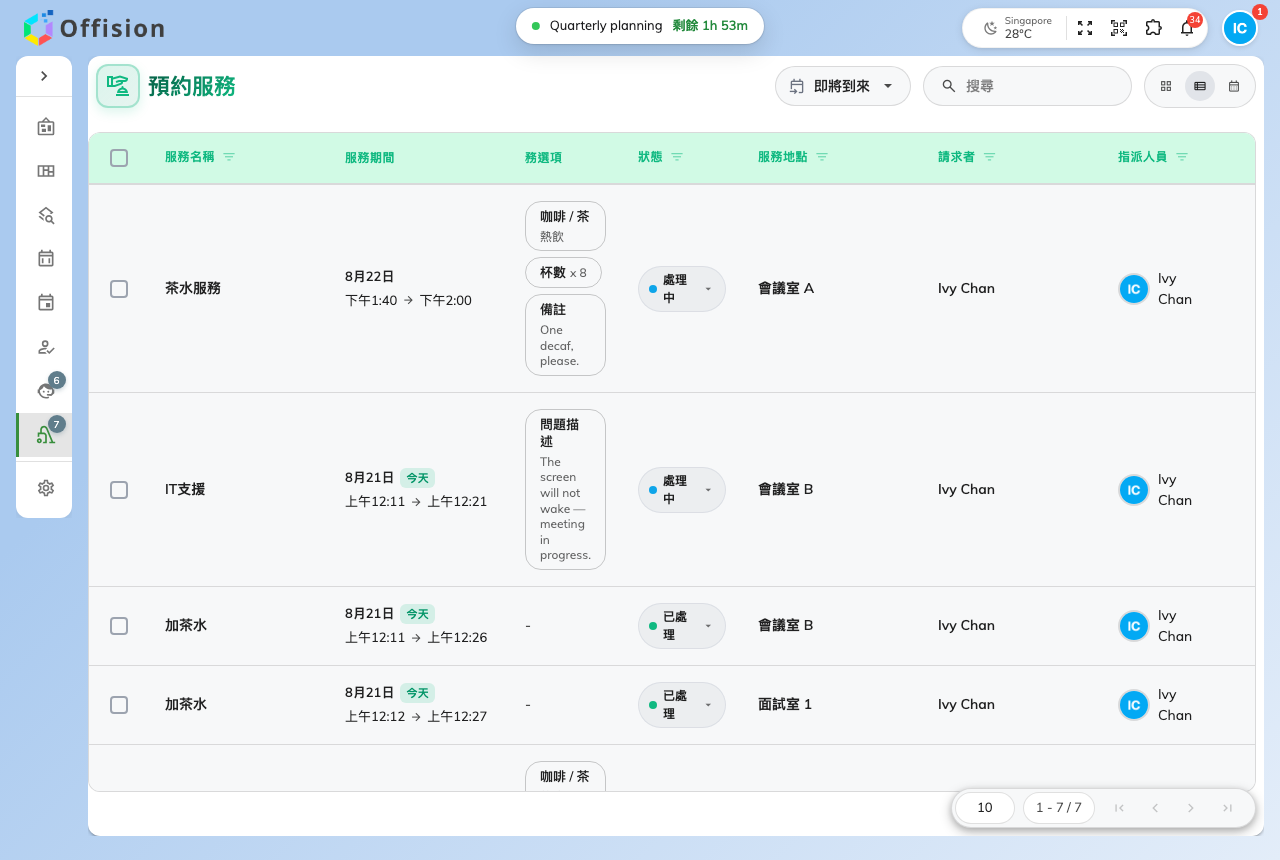Open the IC user avatar menu
Screen dimensions: 1280x860
(x=1240, y=28)
